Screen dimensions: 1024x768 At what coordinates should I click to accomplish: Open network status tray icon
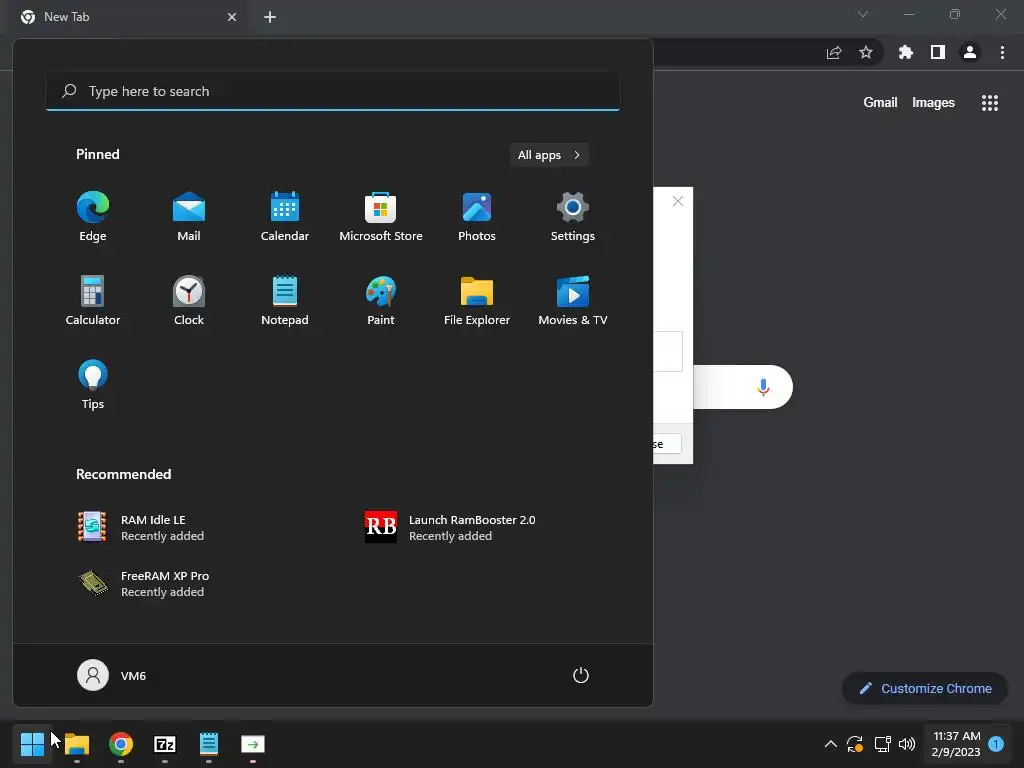tap(882, 744)
